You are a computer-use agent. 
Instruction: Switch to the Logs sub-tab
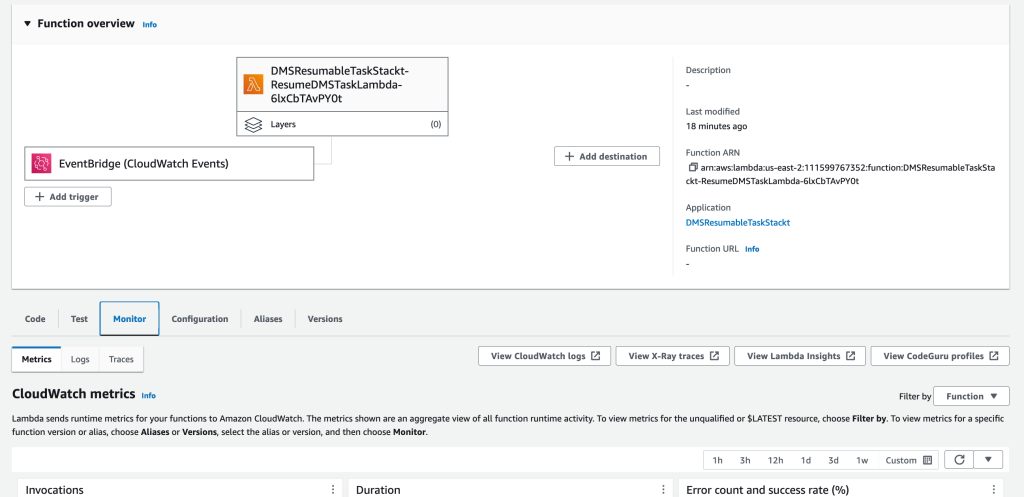point(80,359)
